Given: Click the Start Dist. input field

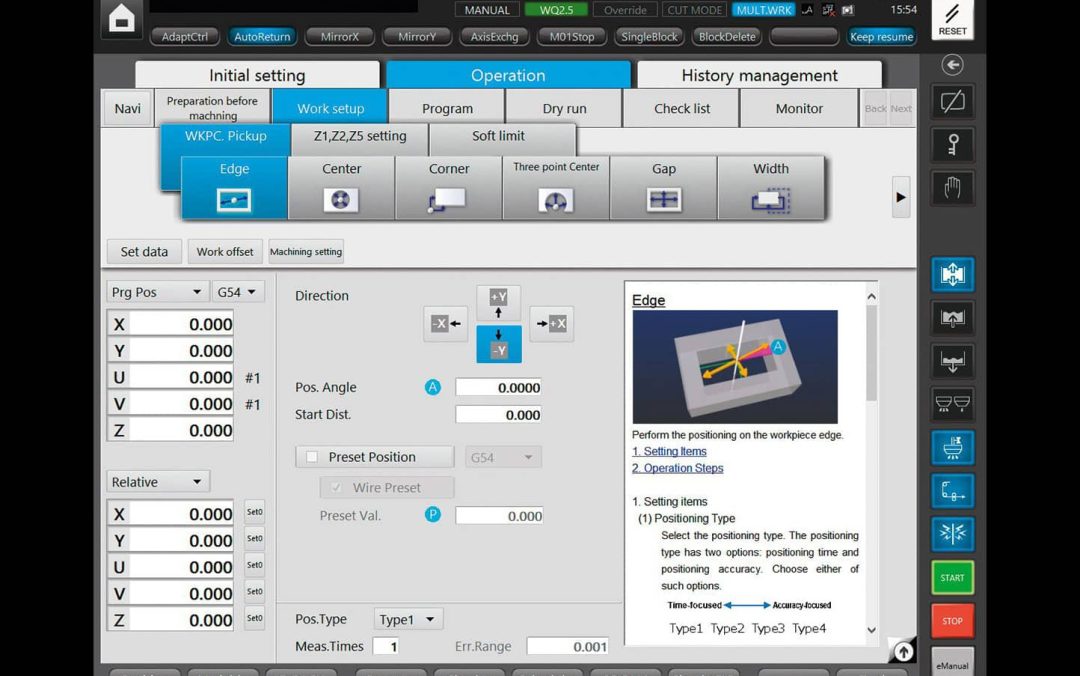Looking at the screenshot, I should coord(498,415).
